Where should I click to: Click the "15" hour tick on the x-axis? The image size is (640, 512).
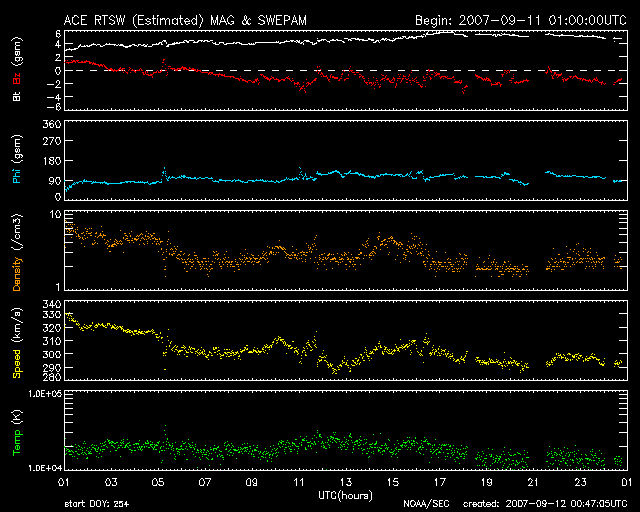click(x=393, y=482)
